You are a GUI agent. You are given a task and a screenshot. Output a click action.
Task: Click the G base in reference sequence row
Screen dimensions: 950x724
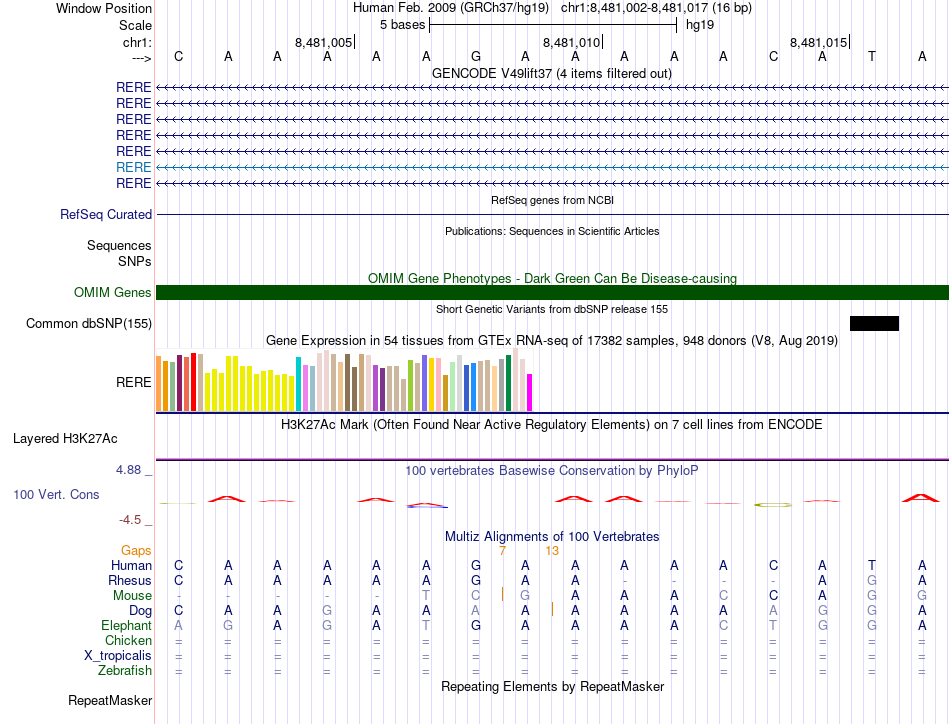476,56
